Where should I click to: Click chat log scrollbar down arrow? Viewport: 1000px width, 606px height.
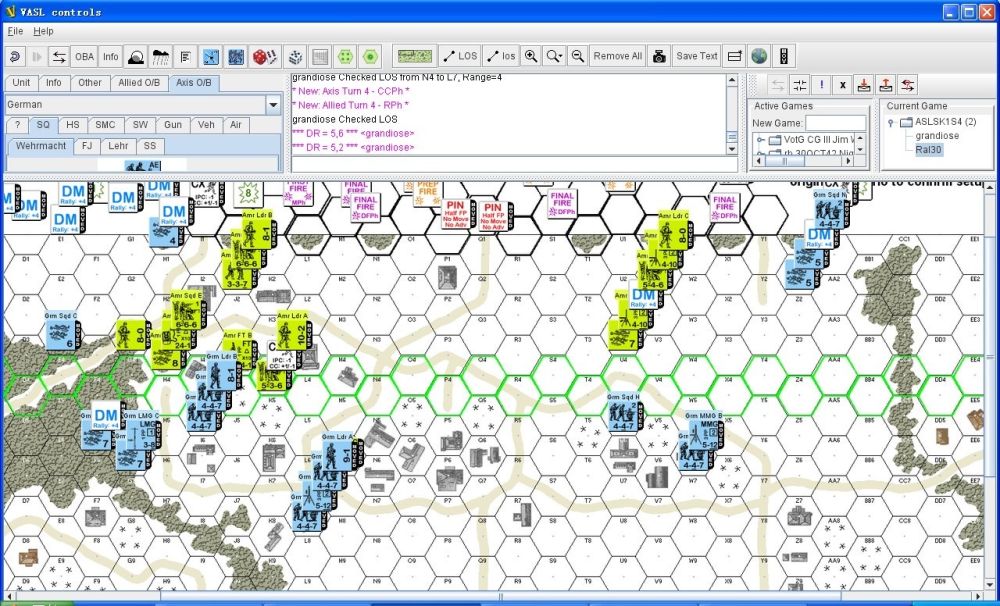(732, 149)
